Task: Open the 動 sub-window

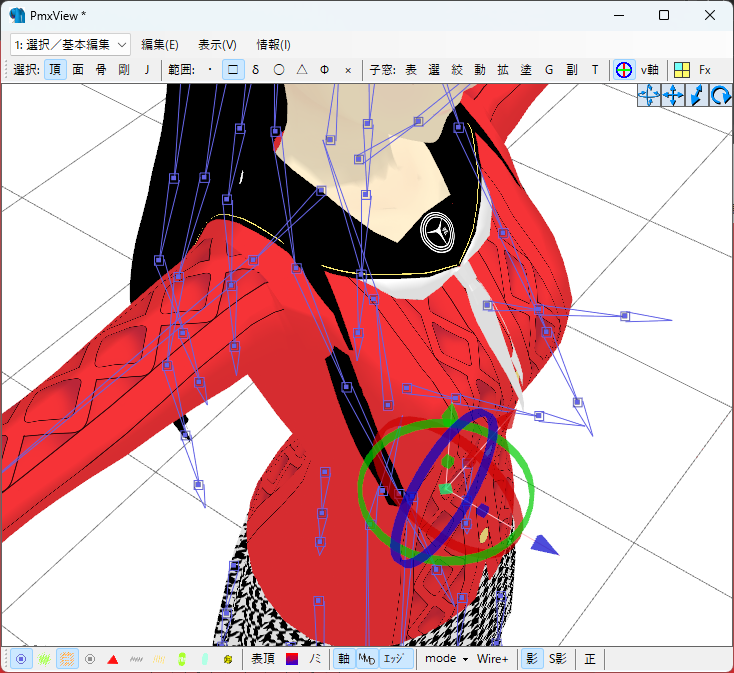Action: click(480, 70)
